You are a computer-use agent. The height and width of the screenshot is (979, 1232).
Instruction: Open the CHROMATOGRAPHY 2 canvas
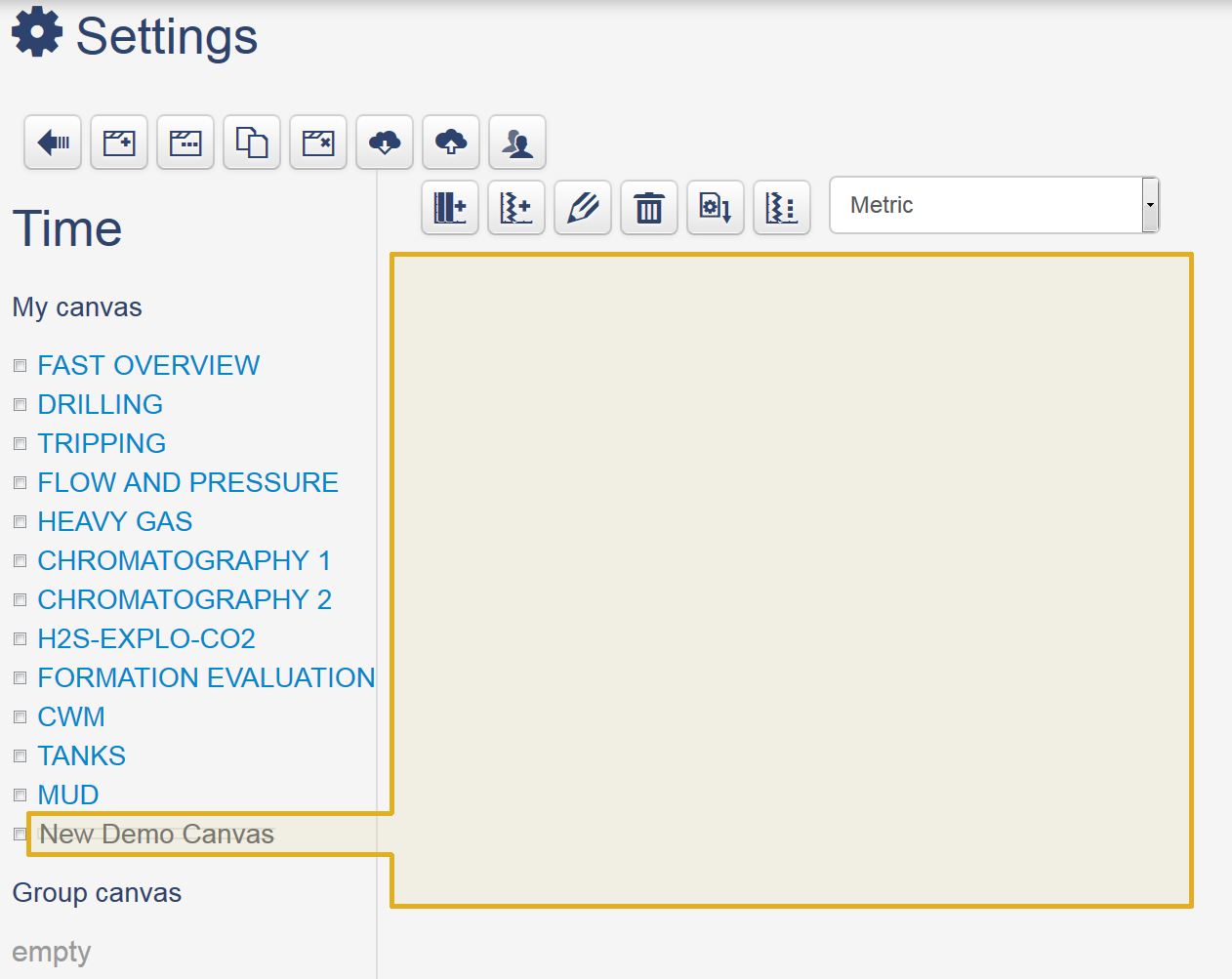[185, 599]
